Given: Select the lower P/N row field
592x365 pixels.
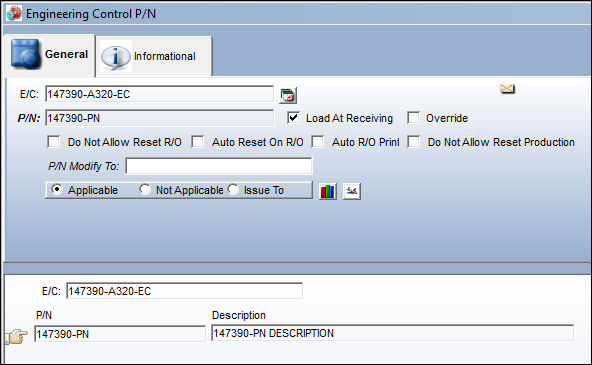Looking at the screenshot, I should click(120, 334).
